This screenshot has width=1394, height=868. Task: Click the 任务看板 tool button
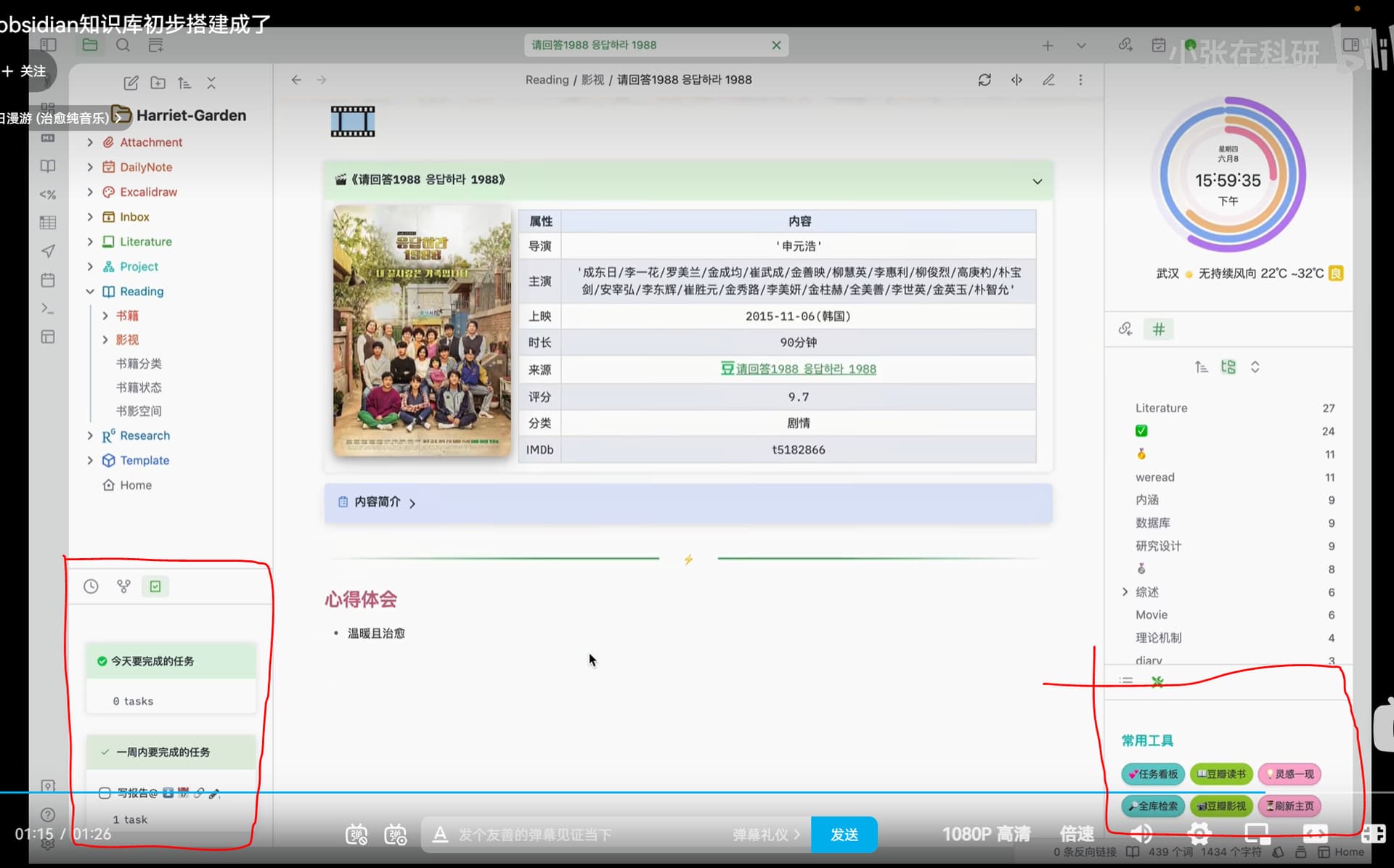coord(1153,774)
